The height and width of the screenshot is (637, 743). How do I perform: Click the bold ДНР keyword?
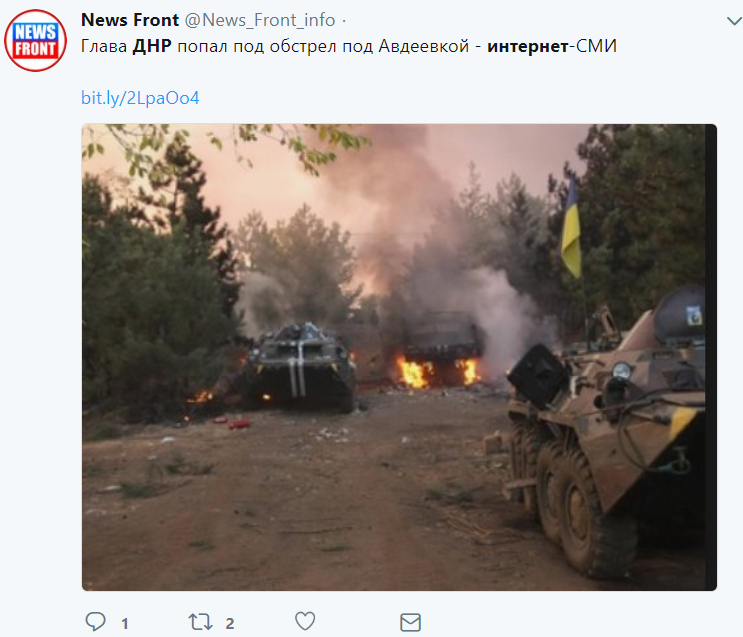152,46
